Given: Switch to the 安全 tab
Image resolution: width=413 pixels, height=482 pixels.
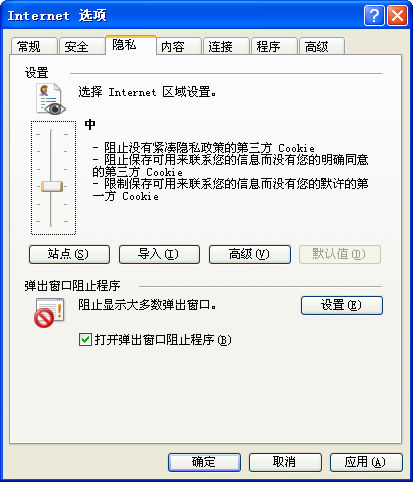Looking at the screenshot, I should coord(82,46).
